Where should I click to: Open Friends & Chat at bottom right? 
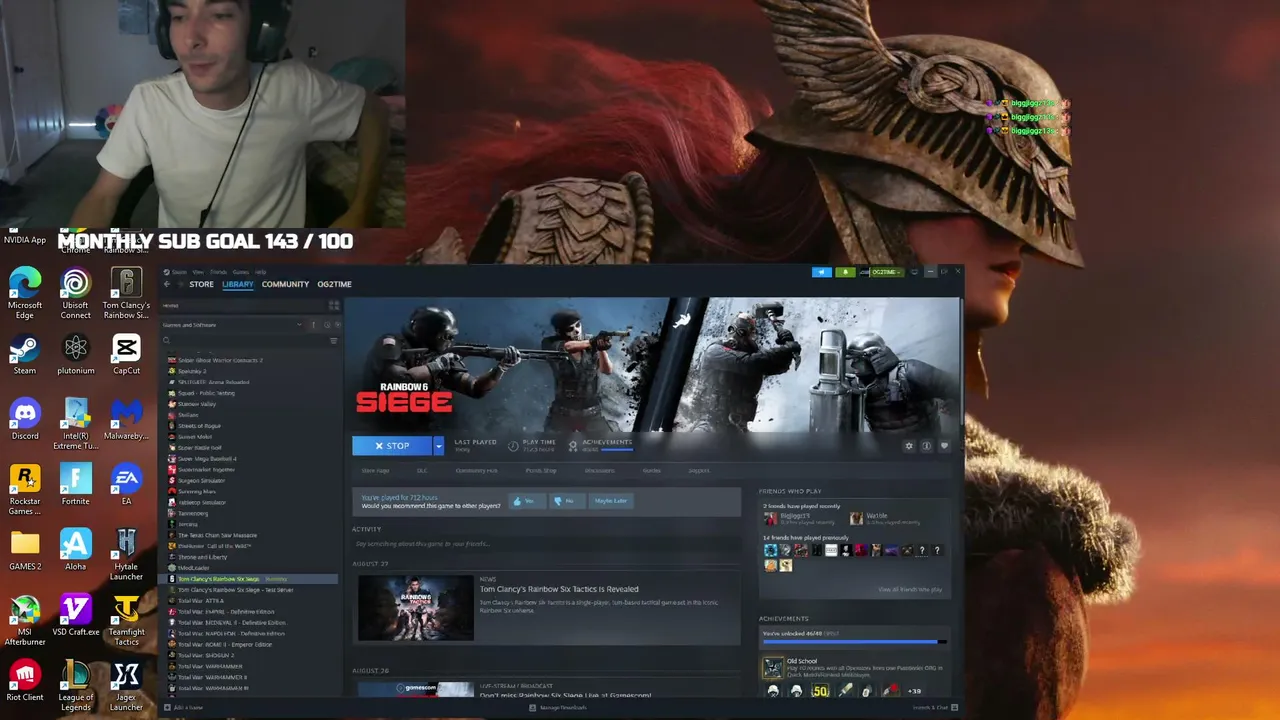point(935,708)
